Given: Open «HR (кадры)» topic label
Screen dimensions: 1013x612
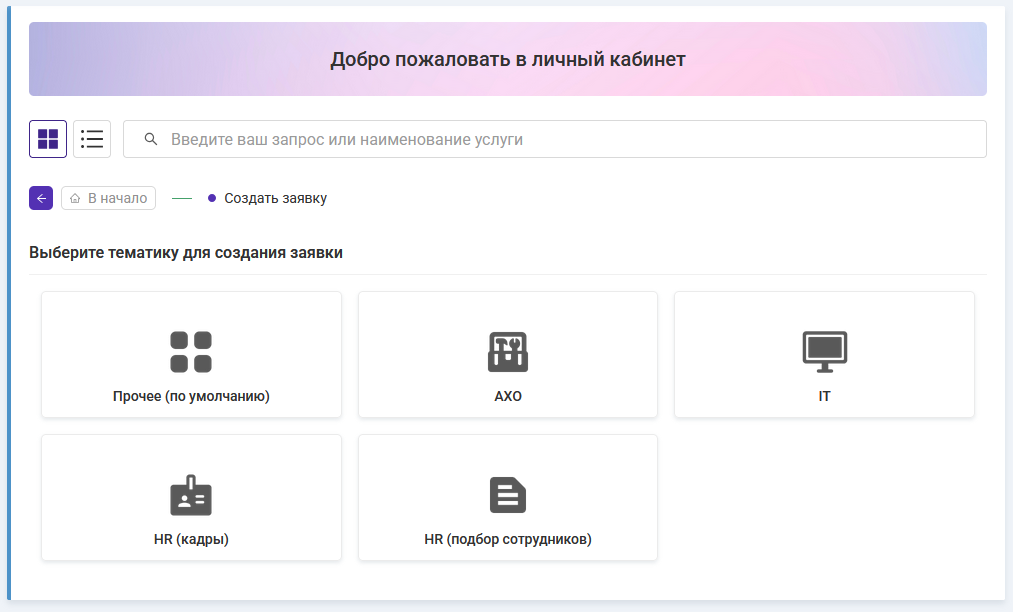Looking at the screenshot, I should click(x=191, y=539).
